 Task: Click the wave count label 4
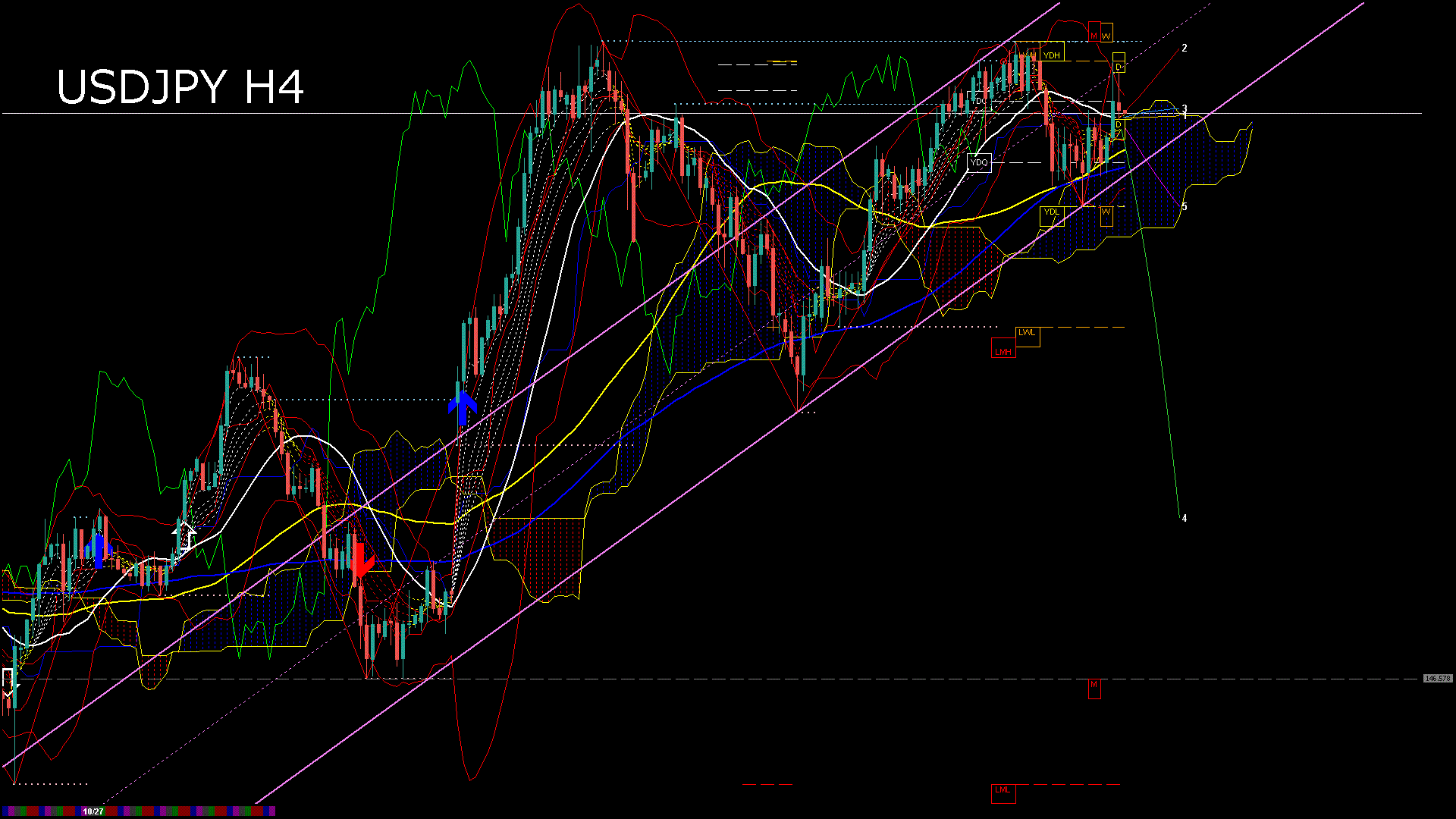1186,519
